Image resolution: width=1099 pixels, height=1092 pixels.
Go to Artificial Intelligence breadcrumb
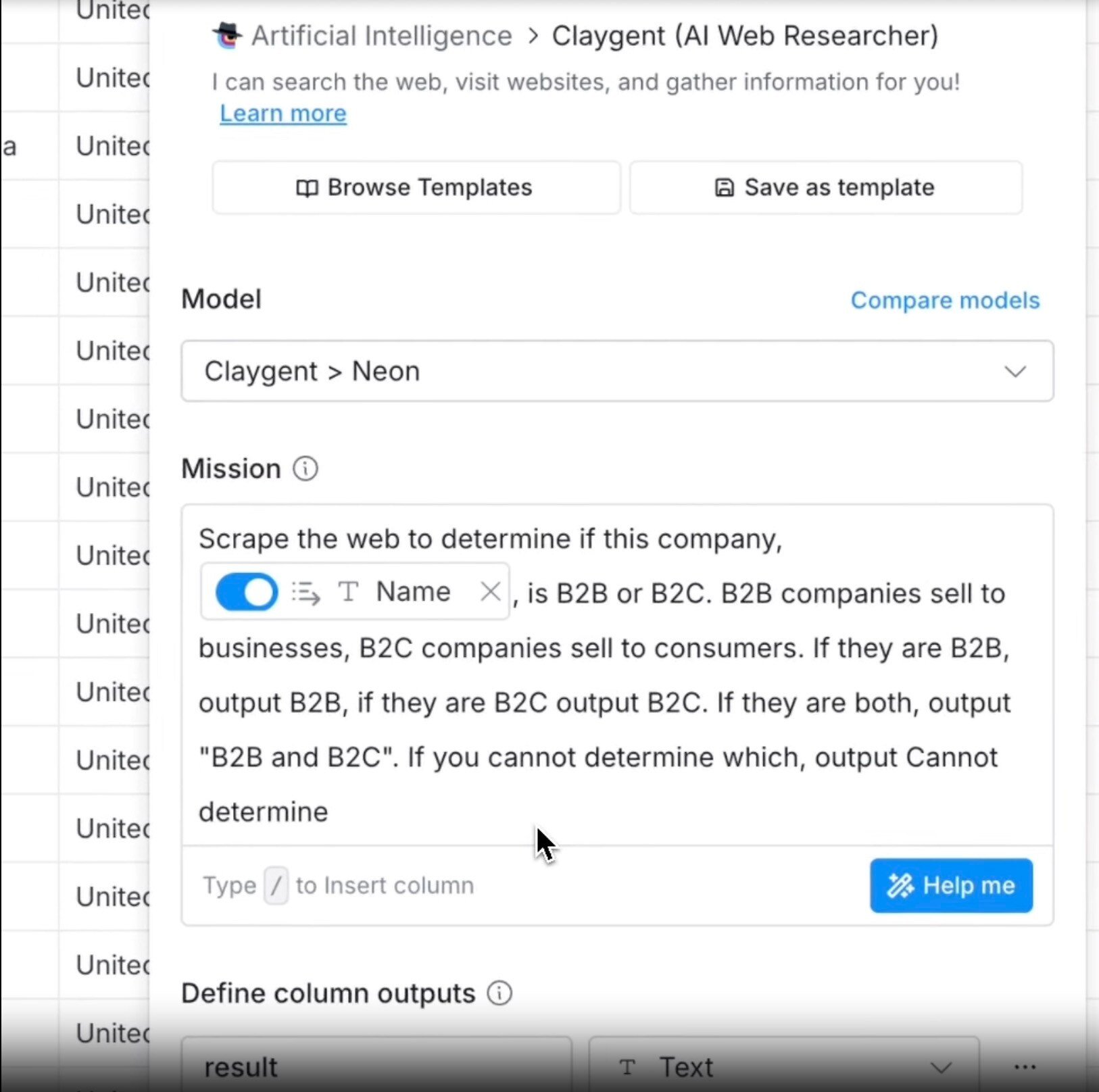(381, 36)
